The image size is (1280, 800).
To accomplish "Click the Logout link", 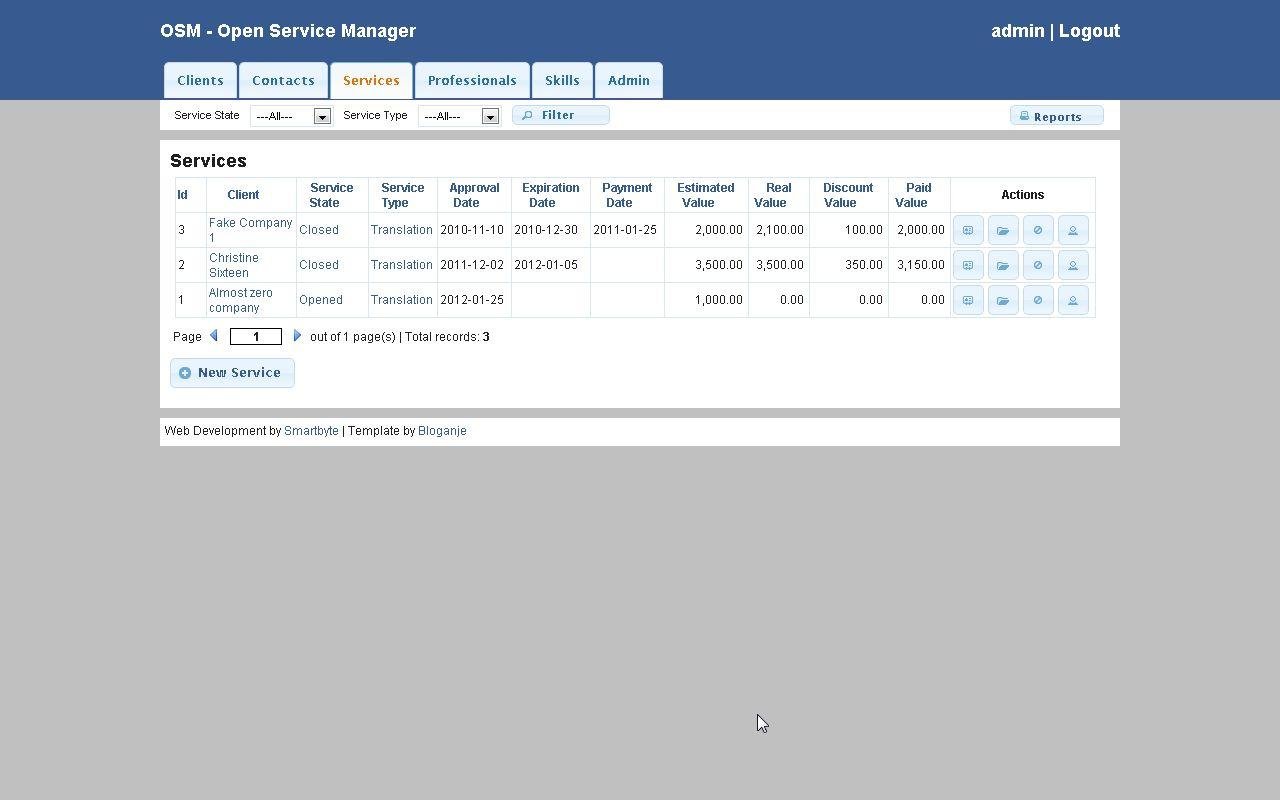I will click(x=1089, y=31).
